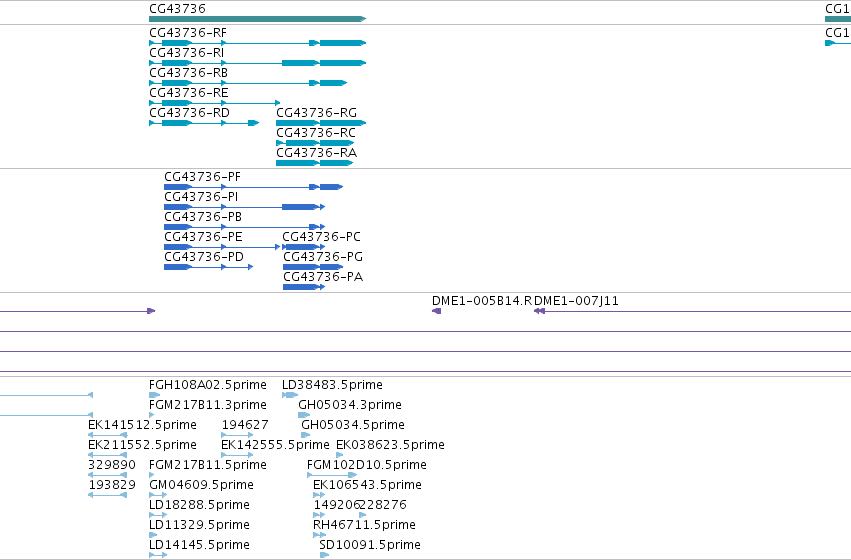Click the 329890 feature

point(107,475)
